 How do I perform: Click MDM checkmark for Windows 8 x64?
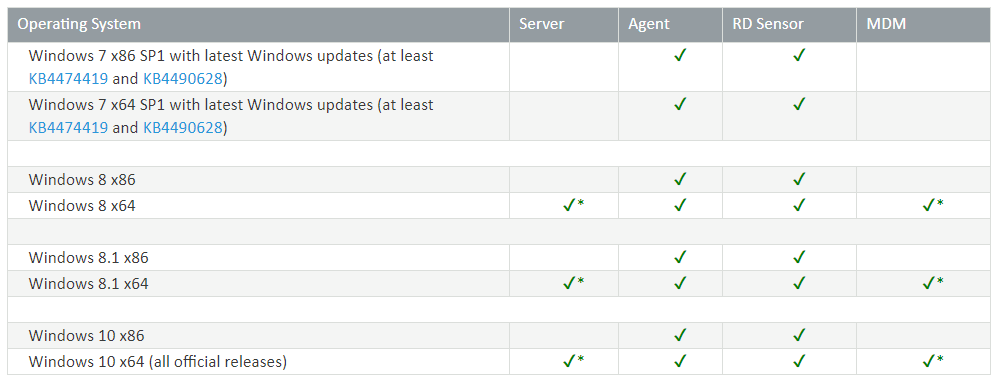click(929, 205)
